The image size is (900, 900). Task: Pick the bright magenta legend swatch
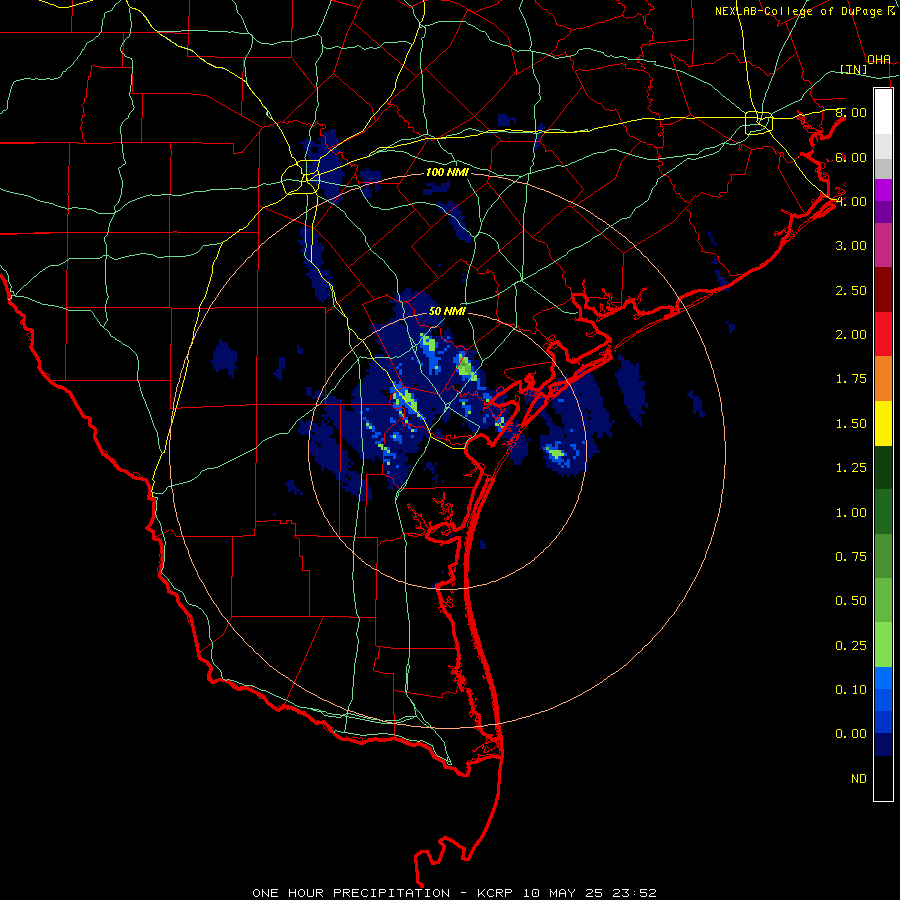(883, 190)
